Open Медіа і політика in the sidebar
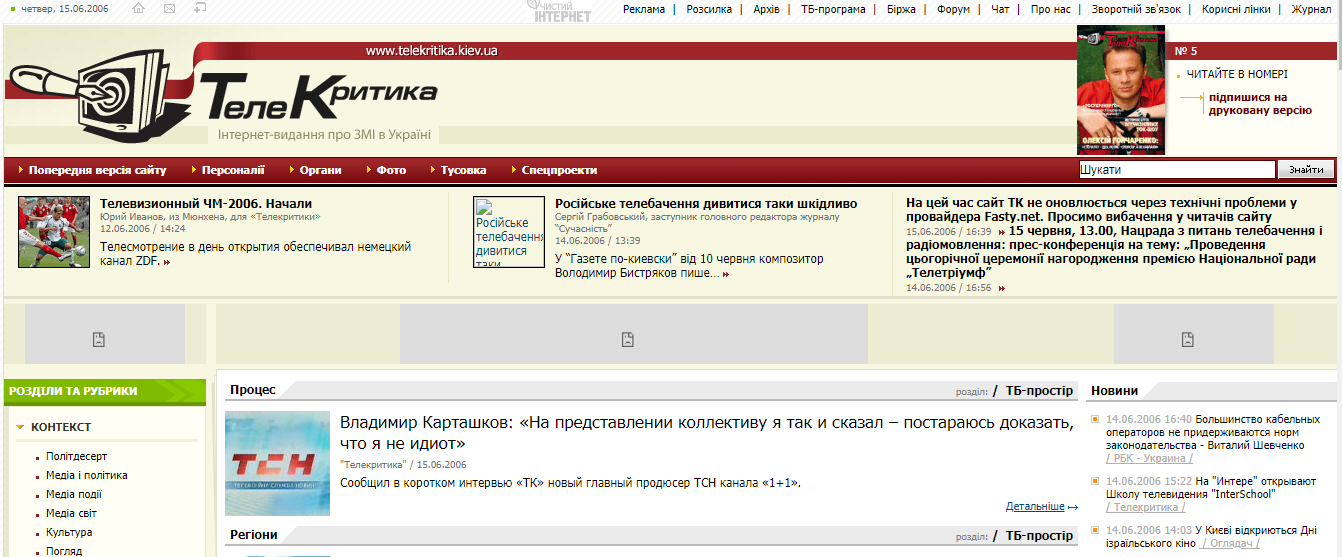This screenshot has width=1342, height=557. 87,475
